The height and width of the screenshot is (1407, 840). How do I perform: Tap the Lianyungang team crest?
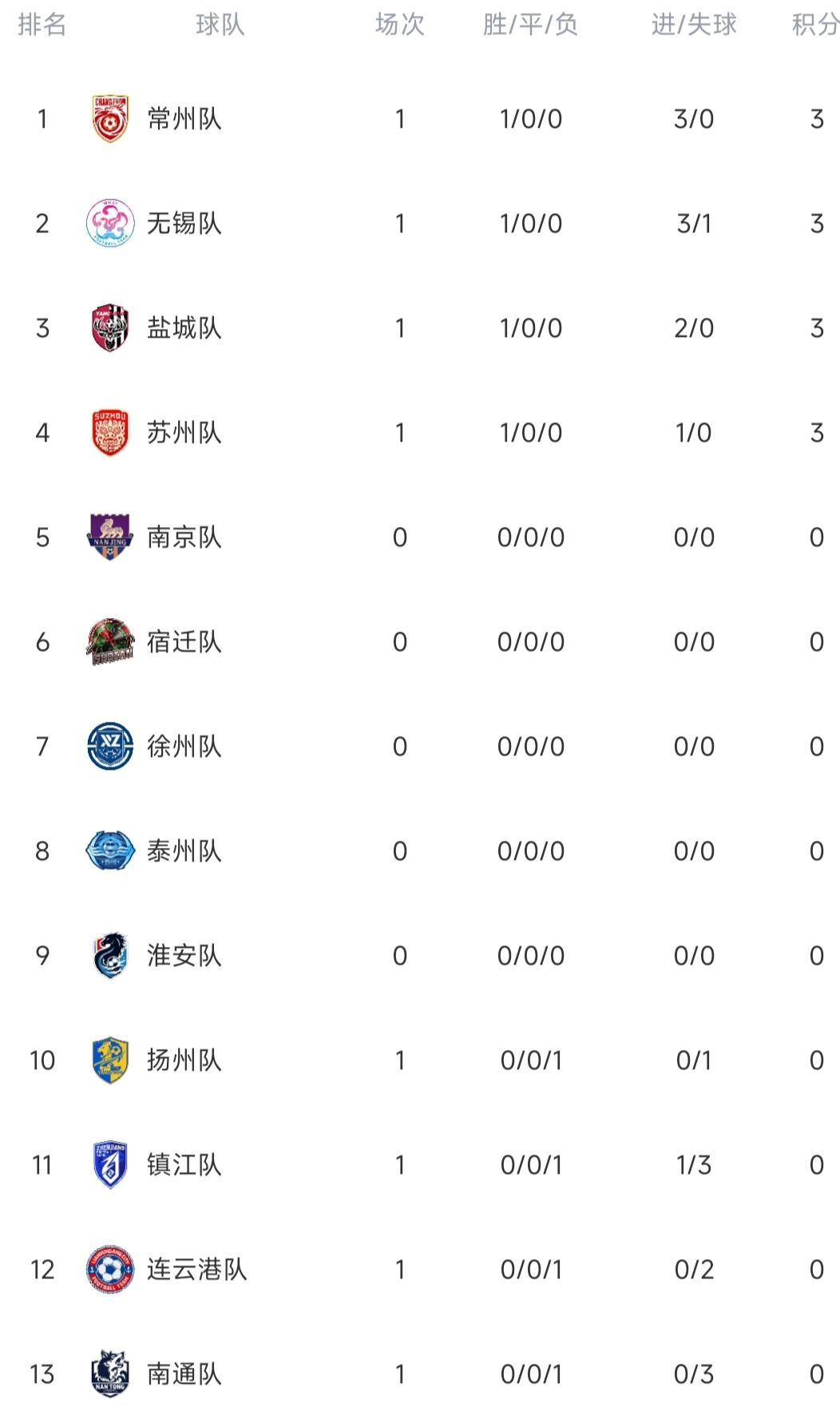coord(110,1270)
